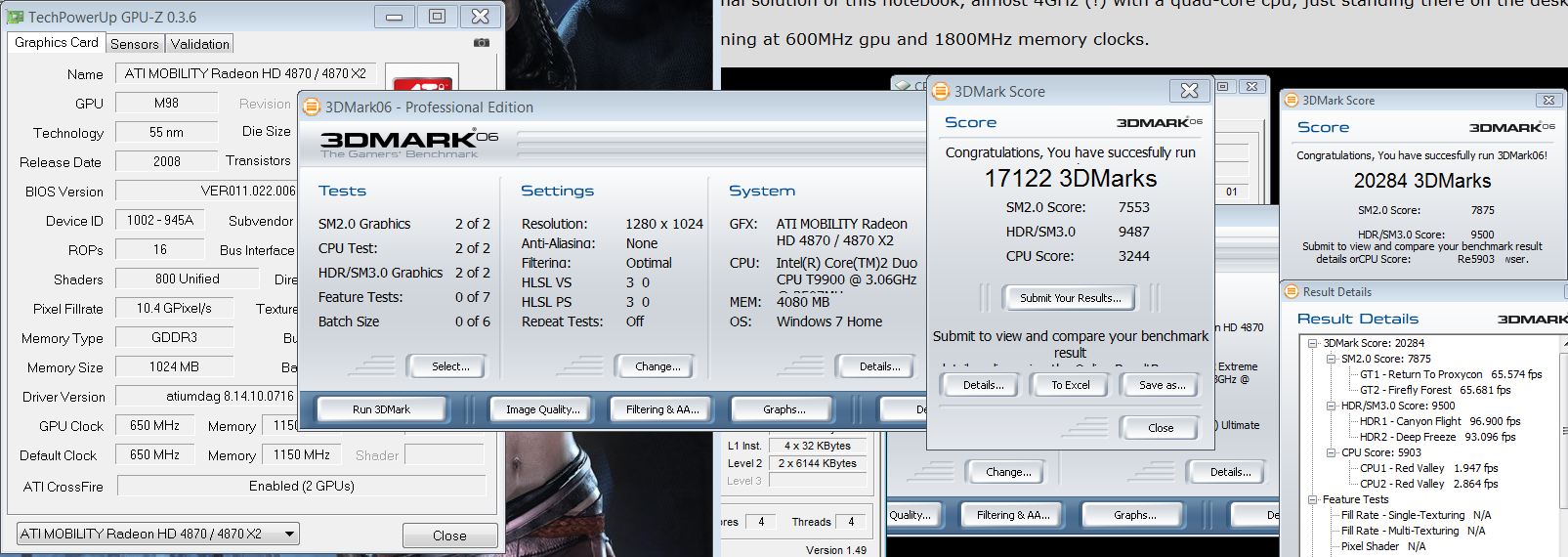Click the 3DMark06 Professional Edition title icon
1568x557 pixels.
point(311,107)
